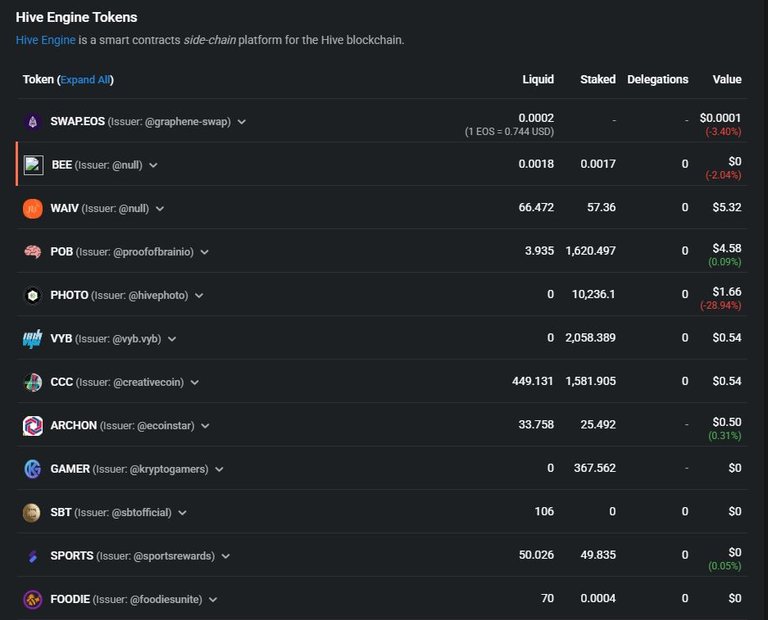Click the POB brain icon

(33, 252)
